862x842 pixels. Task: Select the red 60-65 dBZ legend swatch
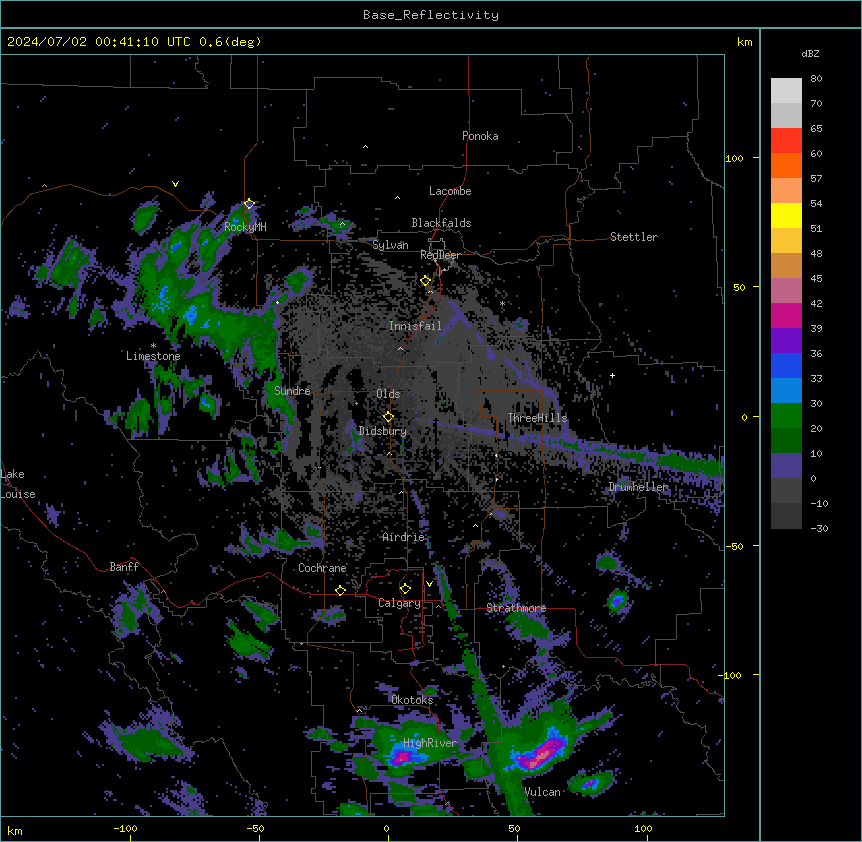(x=786, y=140)
